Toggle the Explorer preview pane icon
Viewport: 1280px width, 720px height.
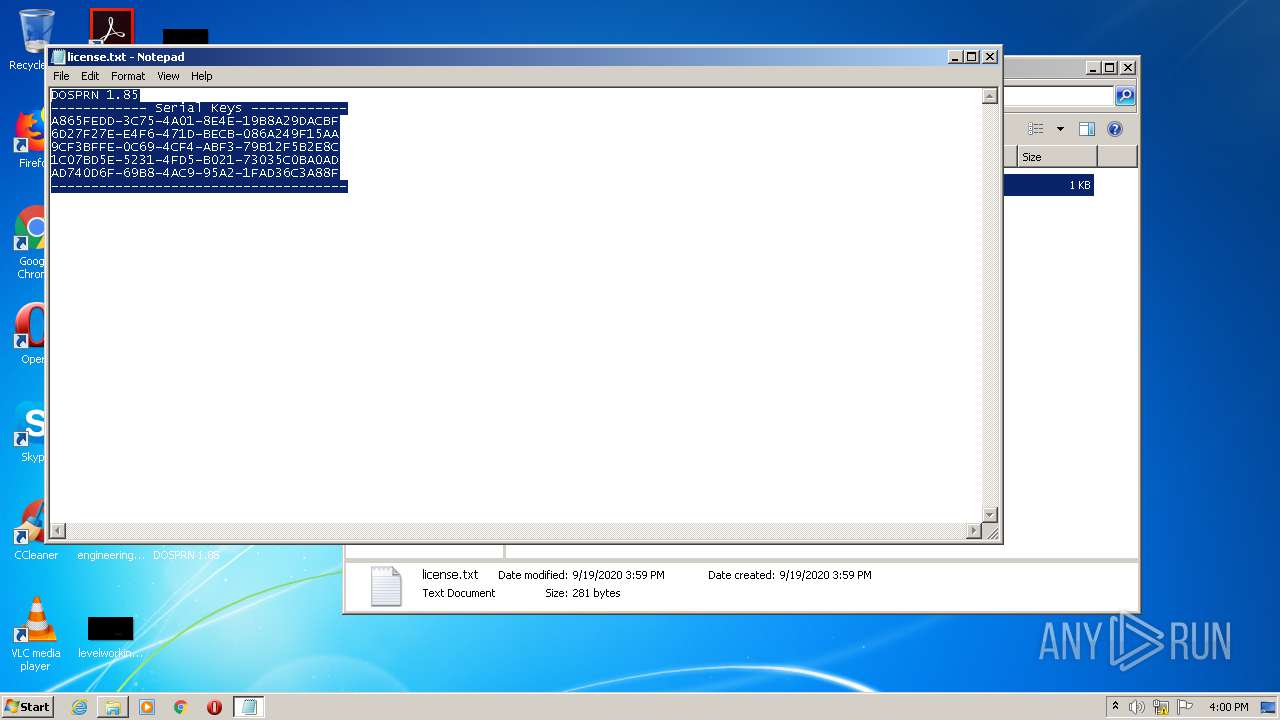click(1087, 129)
